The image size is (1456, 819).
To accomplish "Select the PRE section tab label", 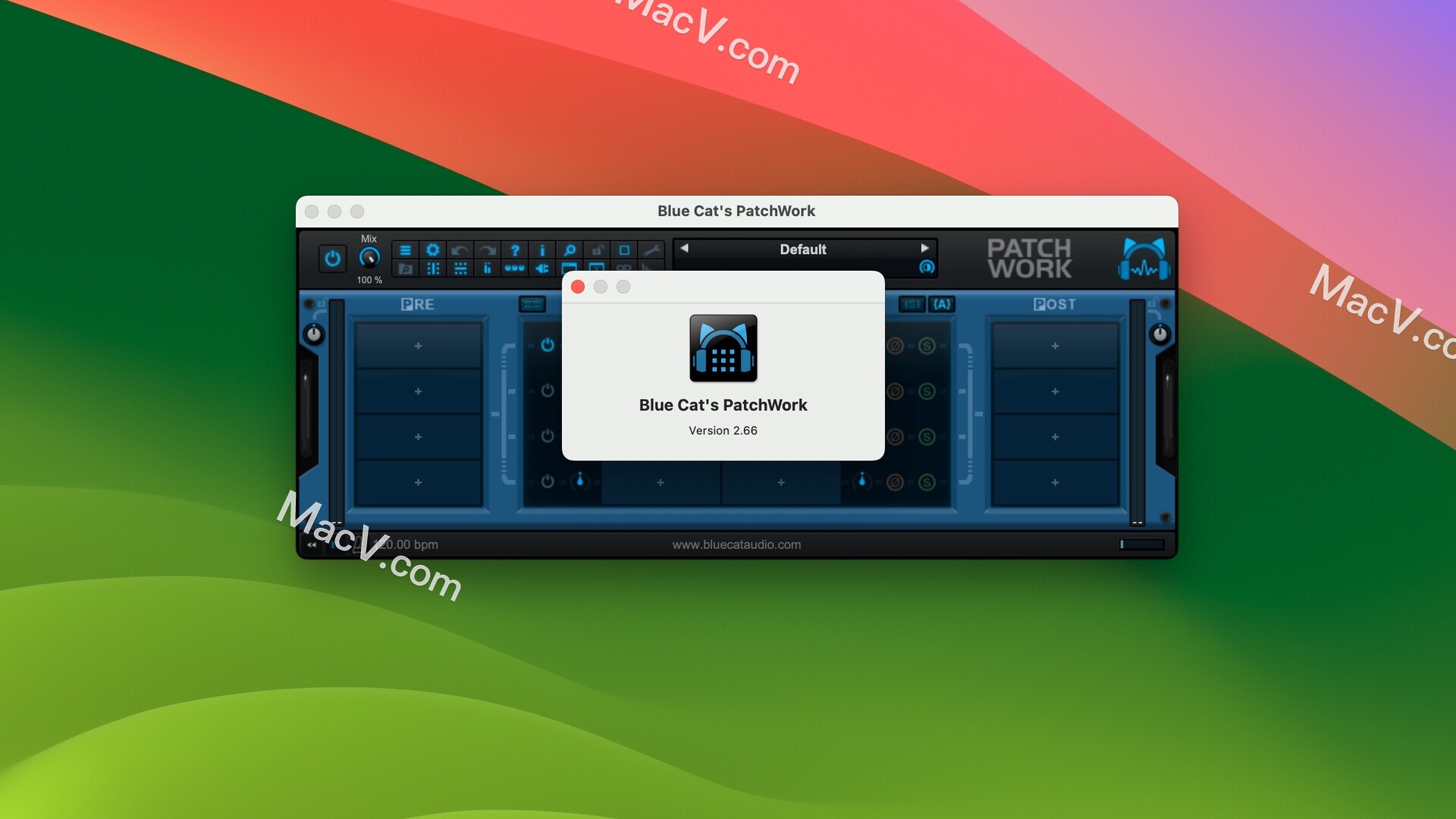I will coord(419,303).
